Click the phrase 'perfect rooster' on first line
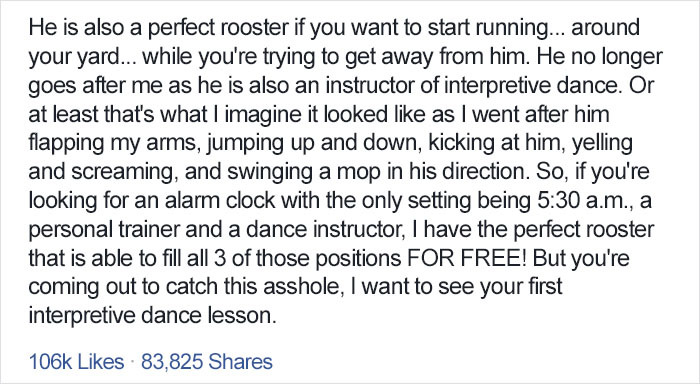This screenshot has width=700, height=384. (218, 27)
